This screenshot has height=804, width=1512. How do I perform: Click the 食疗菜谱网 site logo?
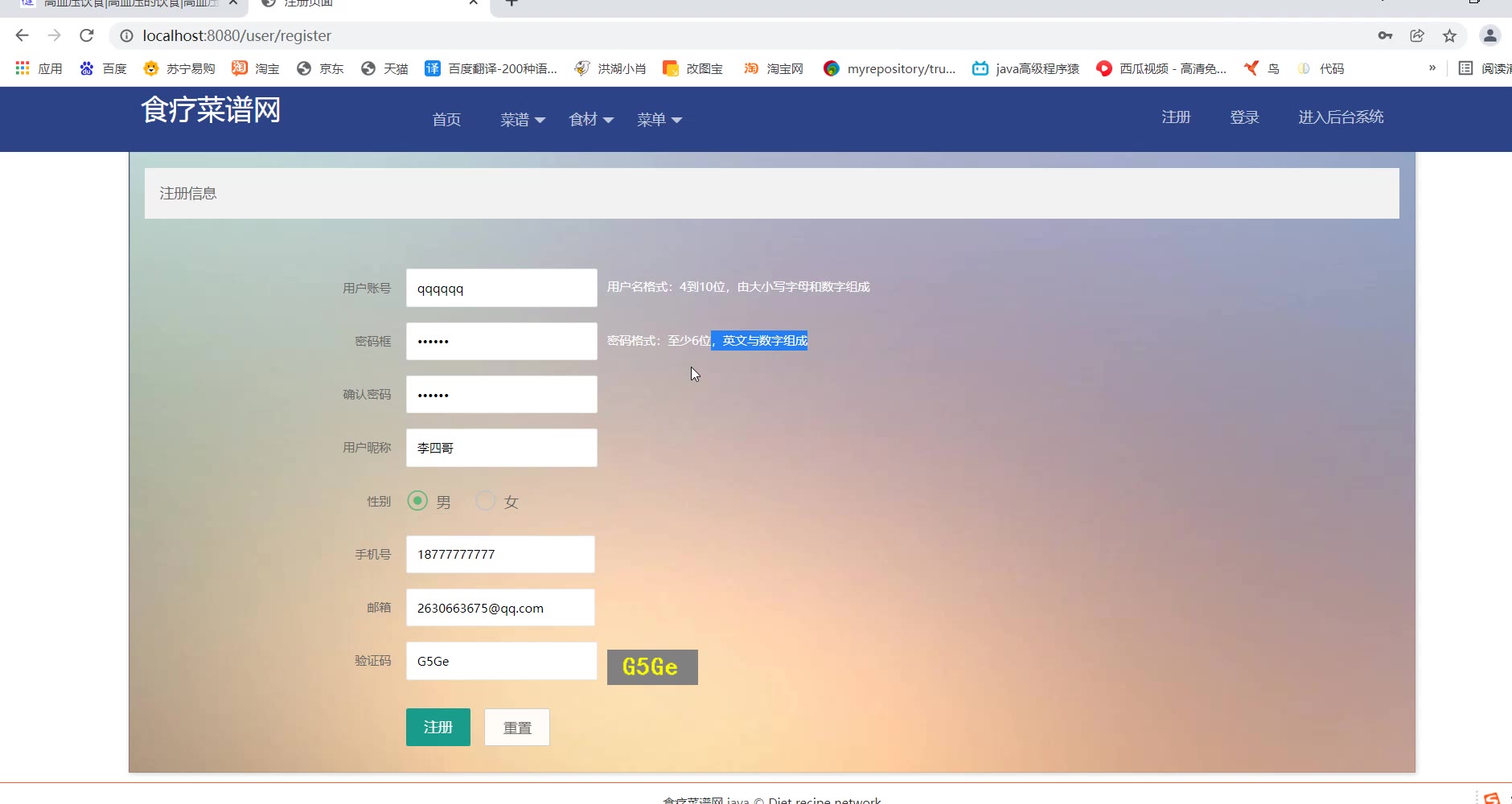point(211,110)
